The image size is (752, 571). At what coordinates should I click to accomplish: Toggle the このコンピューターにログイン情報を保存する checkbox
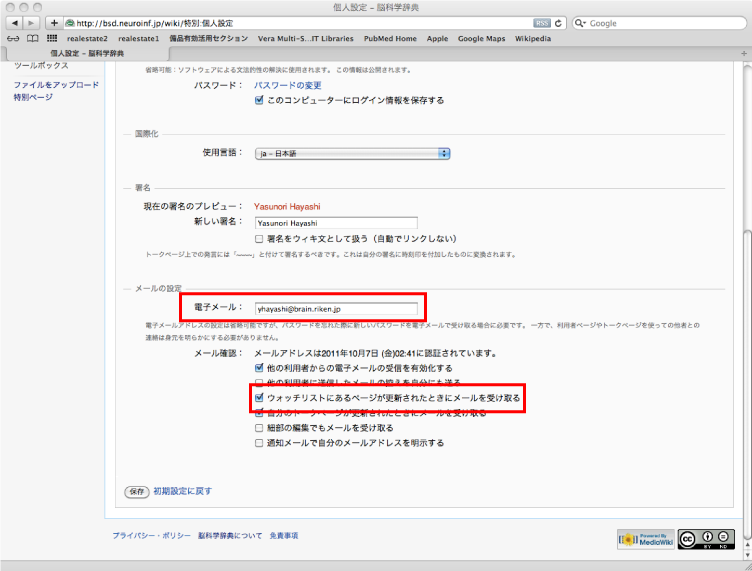[260, 100]
